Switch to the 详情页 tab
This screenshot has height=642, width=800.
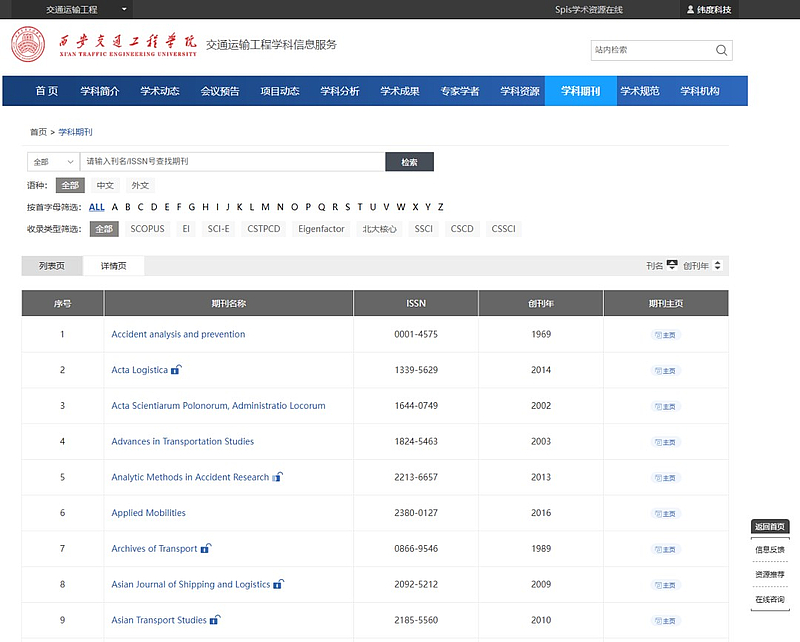[113, 266]
